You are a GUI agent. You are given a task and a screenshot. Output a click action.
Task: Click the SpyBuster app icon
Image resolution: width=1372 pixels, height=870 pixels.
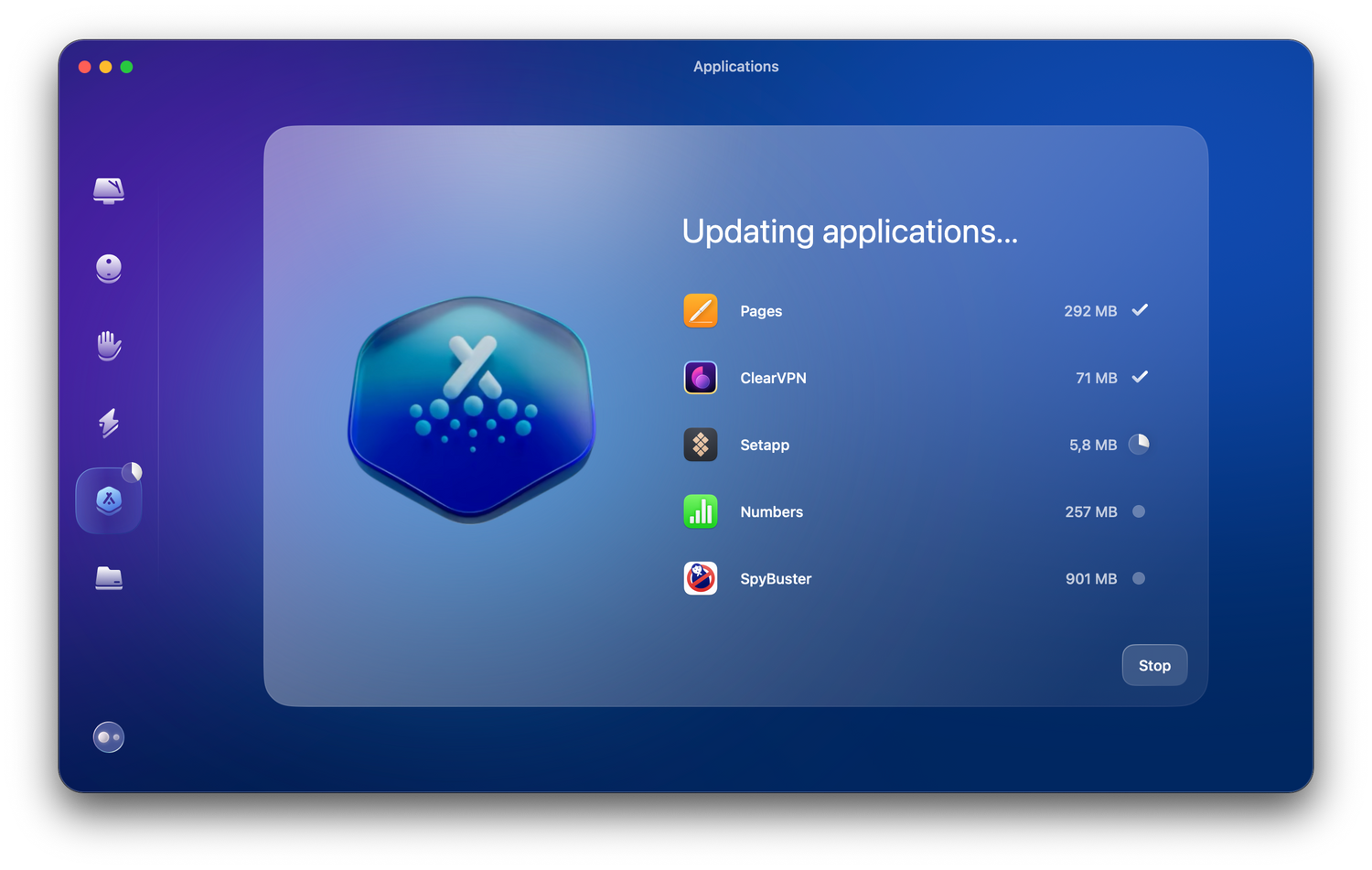click(x=701, y=578)
